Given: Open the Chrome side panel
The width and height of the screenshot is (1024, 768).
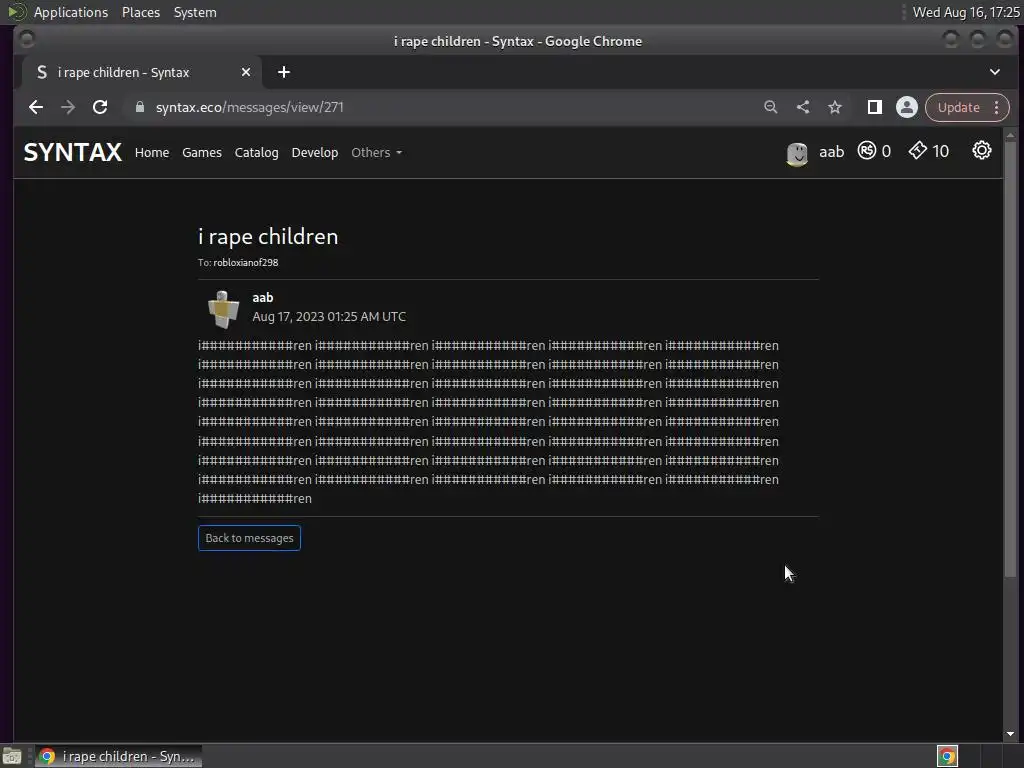Looking at the screenshot, I should (x=874, y=107).
